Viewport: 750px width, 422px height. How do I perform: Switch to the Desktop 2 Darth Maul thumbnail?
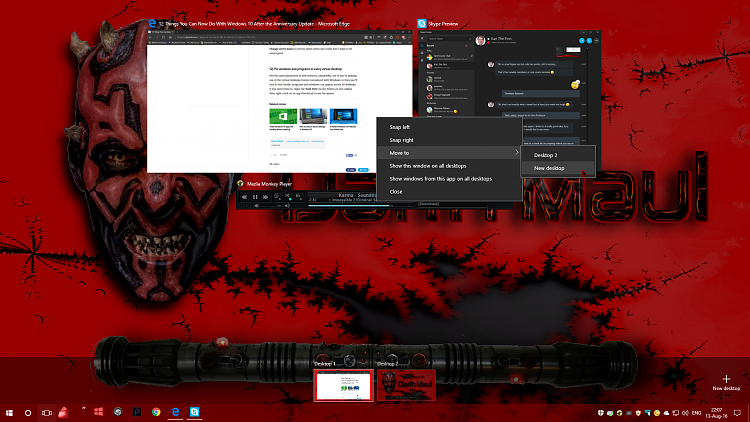(x=406, y=385)
